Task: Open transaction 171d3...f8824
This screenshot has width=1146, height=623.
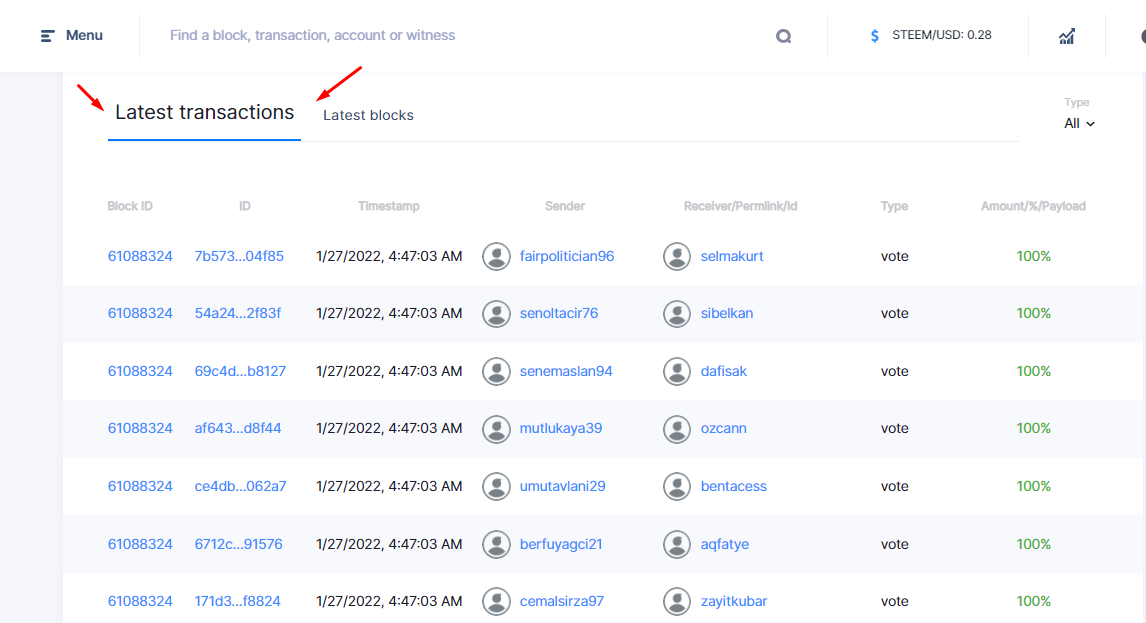Action: point(238,601)
